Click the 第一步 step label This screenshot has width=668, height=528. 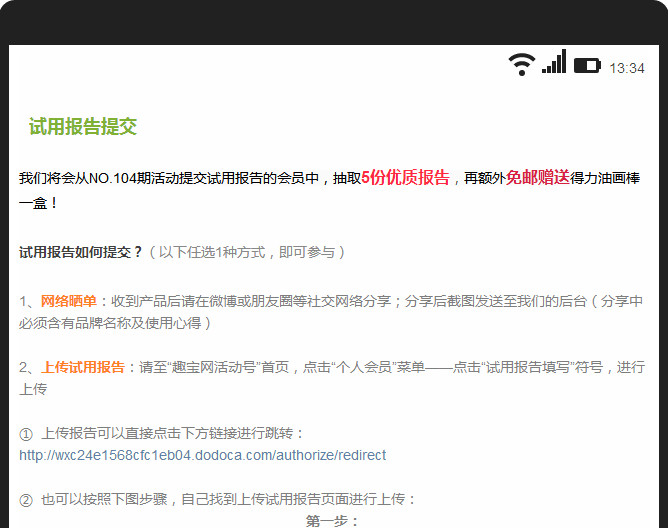coord(331,521)
